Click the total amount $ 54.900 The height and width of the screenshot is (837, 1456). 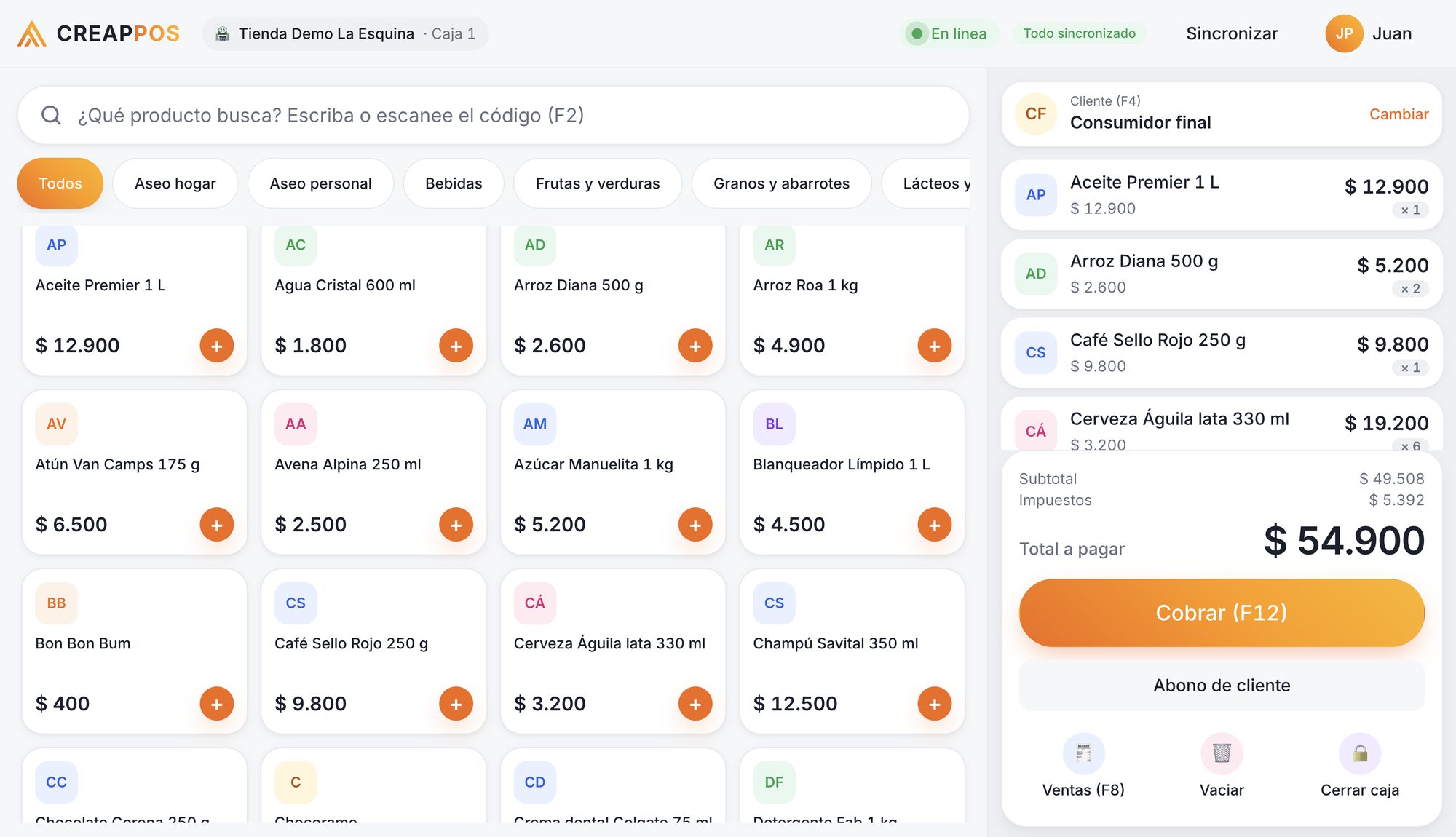pos(1343,541)
